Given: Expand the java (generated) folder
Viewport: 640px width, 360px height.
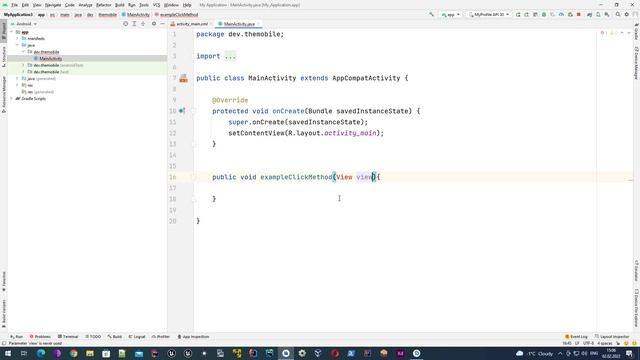Looking at the screenshot, I should point(17,78).
